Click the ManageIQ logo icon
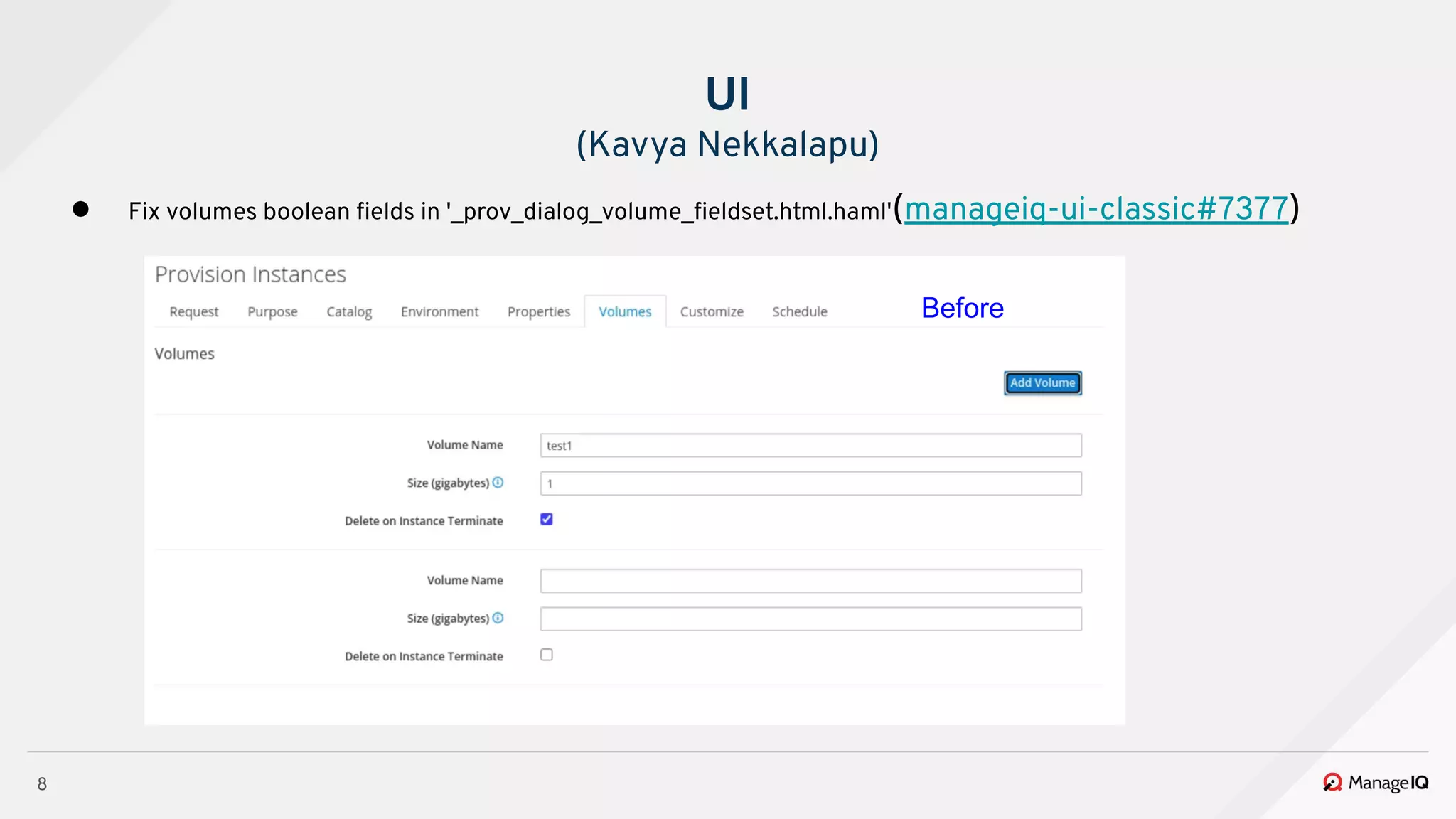This screenshot has height=819, width=1456. [x=1332, y=783]
